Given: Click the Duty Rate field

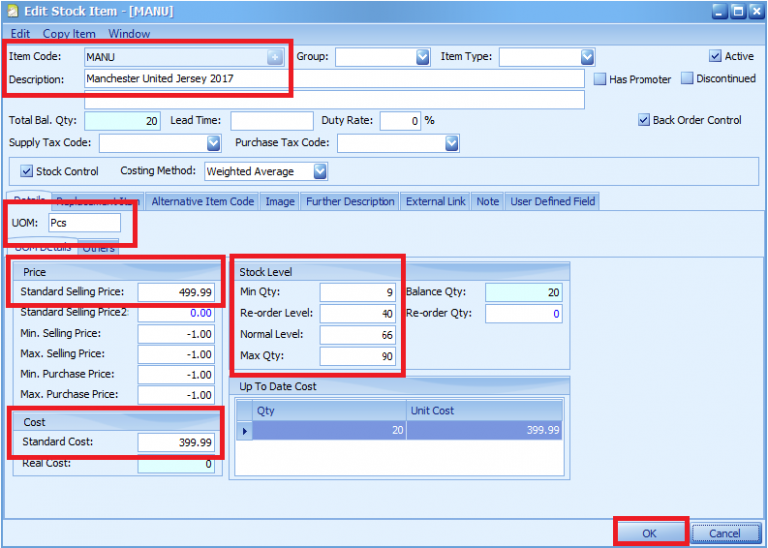Looking at the screenshot, I should (x=400, y=120).
